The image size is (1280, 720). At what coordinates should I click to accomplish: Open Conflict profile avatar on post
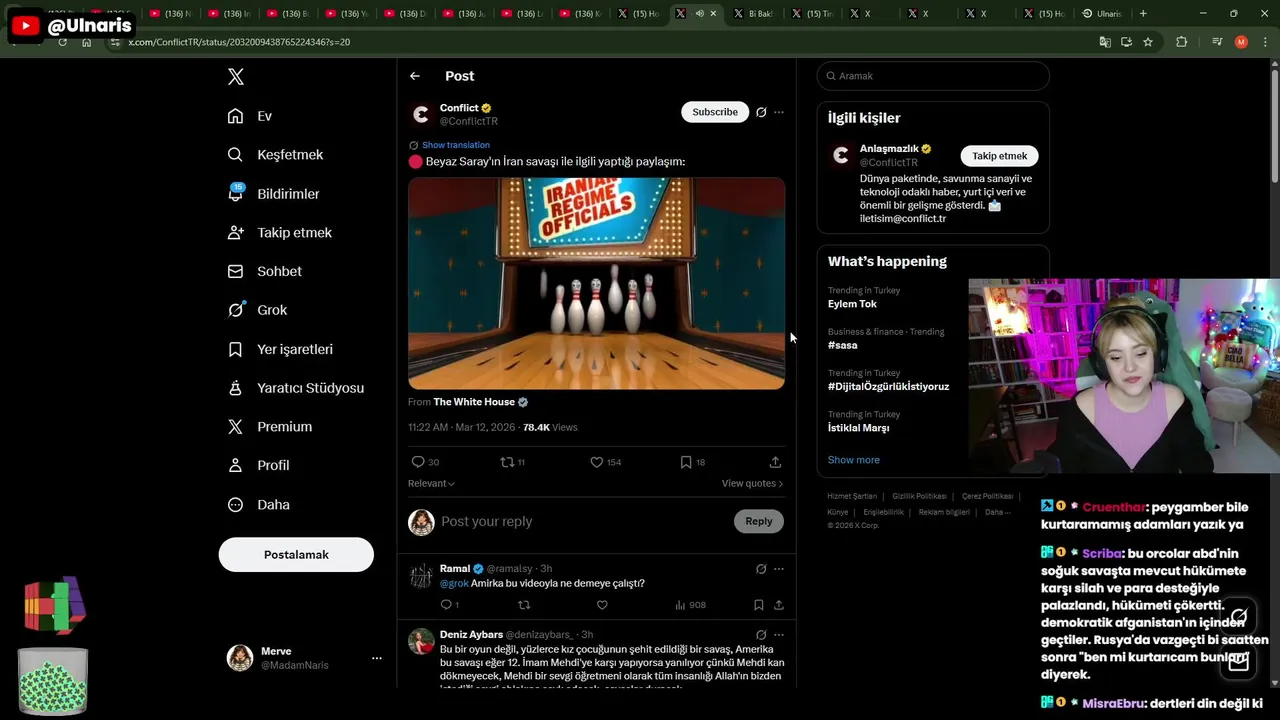click(422, 114)
